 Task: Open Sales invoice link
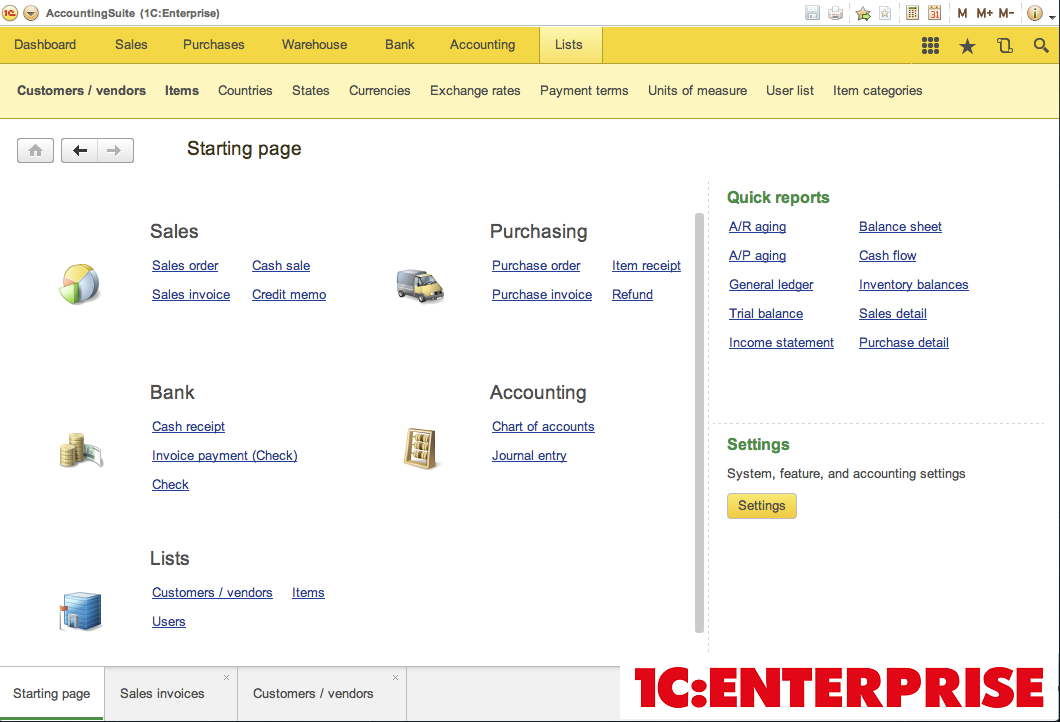(191, 295)
